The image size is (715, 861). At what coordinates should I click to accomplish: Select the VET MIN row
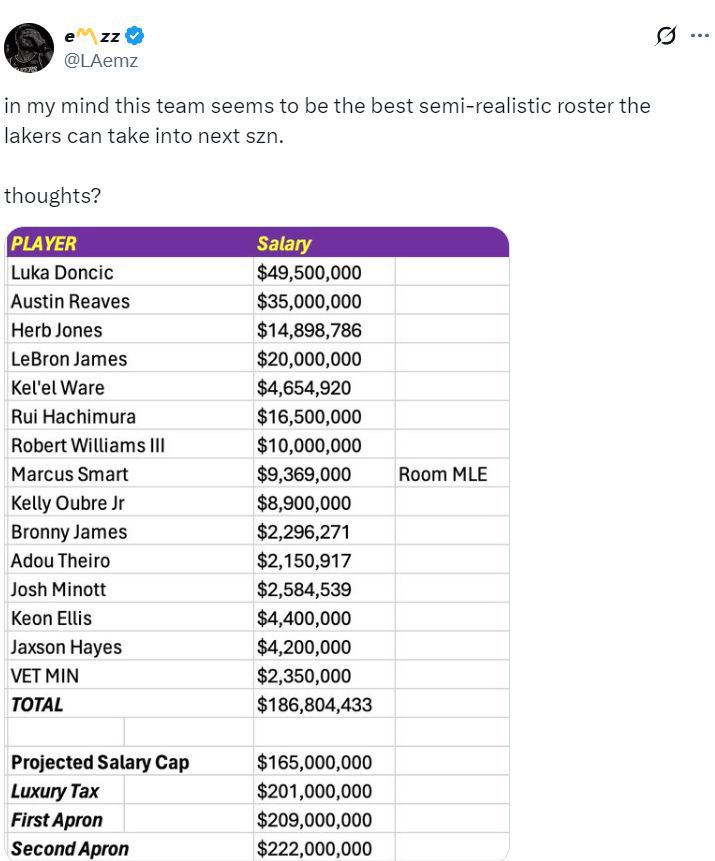click(x=258, y=675)
